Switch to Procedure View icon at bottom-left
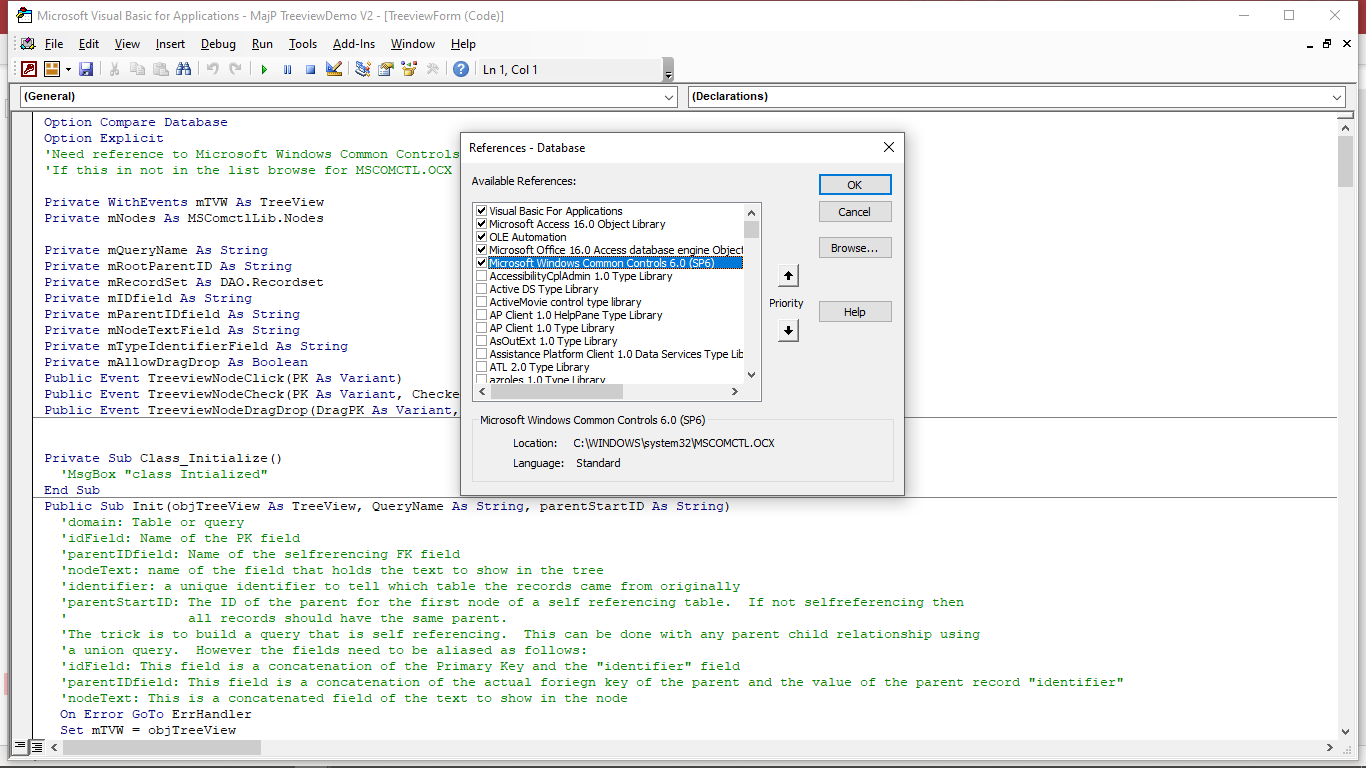 pos(20,747)
